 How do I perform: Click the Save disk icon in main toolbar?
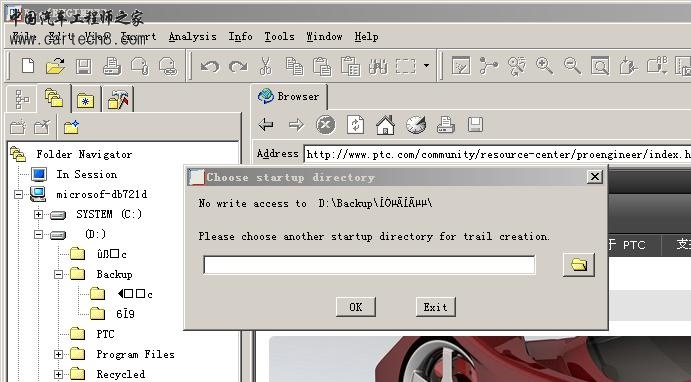(x=84, y=66)
